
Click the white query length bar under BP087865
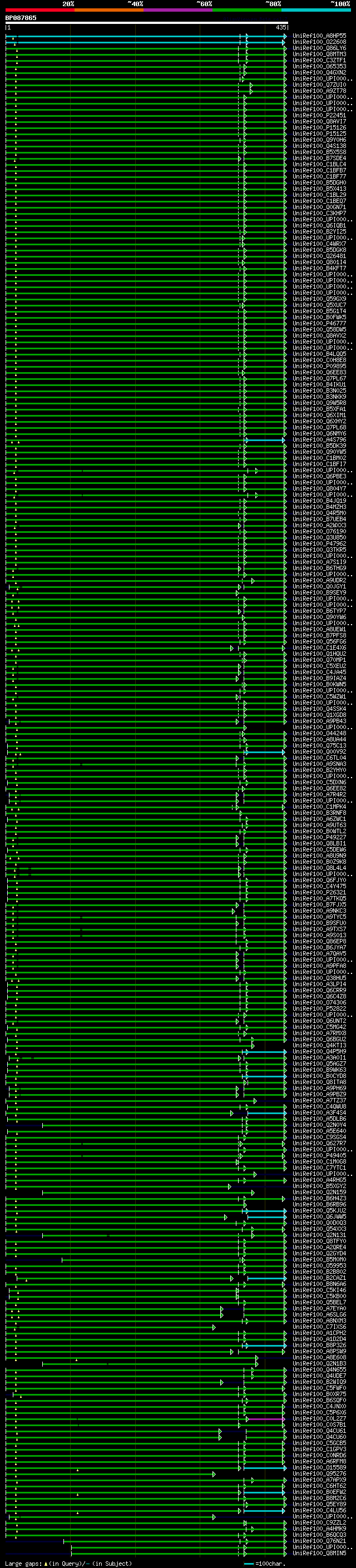(147, 23)
